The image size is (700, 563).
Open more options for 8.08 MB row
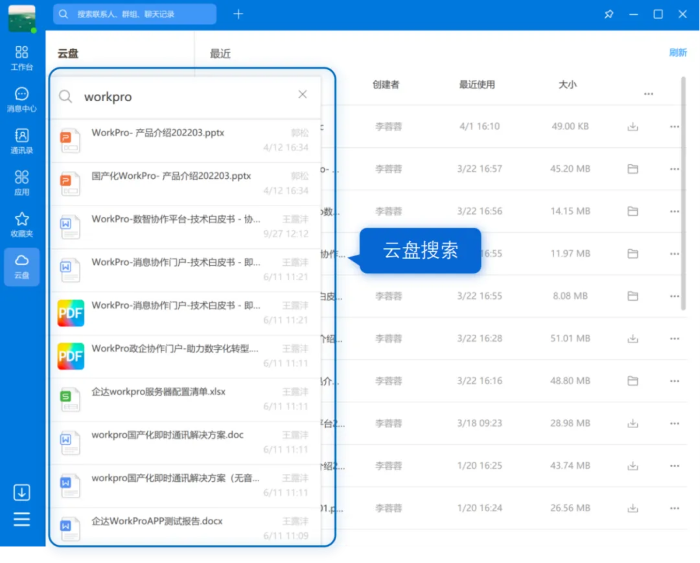675,296
